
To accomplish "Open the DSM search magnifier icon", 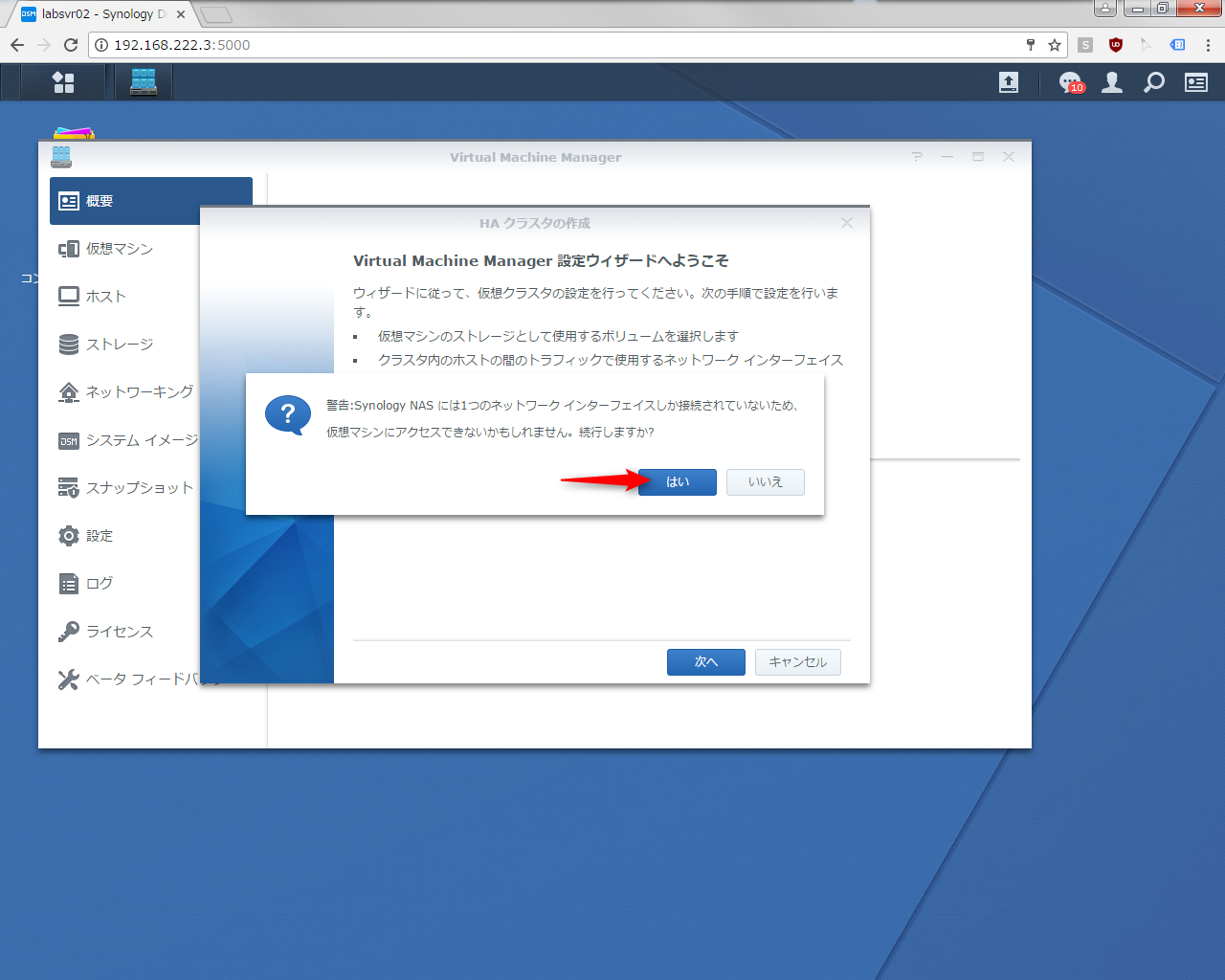I will pos(1154,82).
